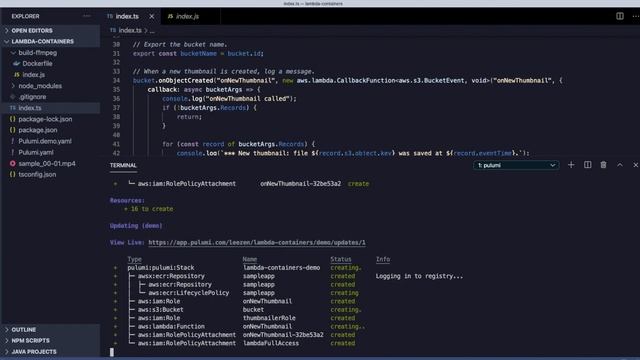Click "+ 16 to create" resources text

(149, 209)
